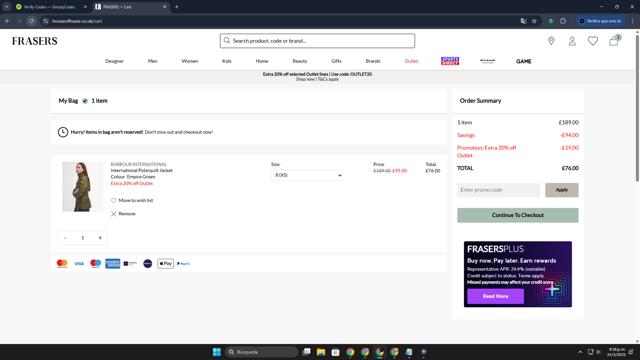Click Move to wish list link

tap(136, 200)
